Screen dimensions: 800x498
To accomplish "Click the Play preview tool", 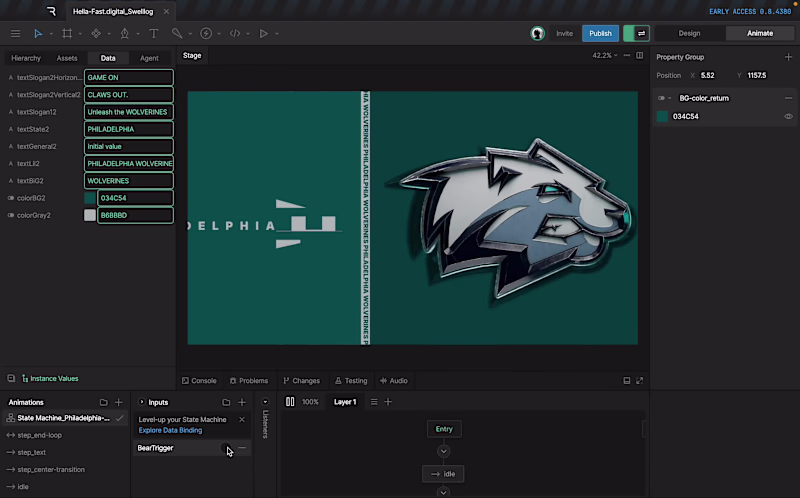I will 263,34.
